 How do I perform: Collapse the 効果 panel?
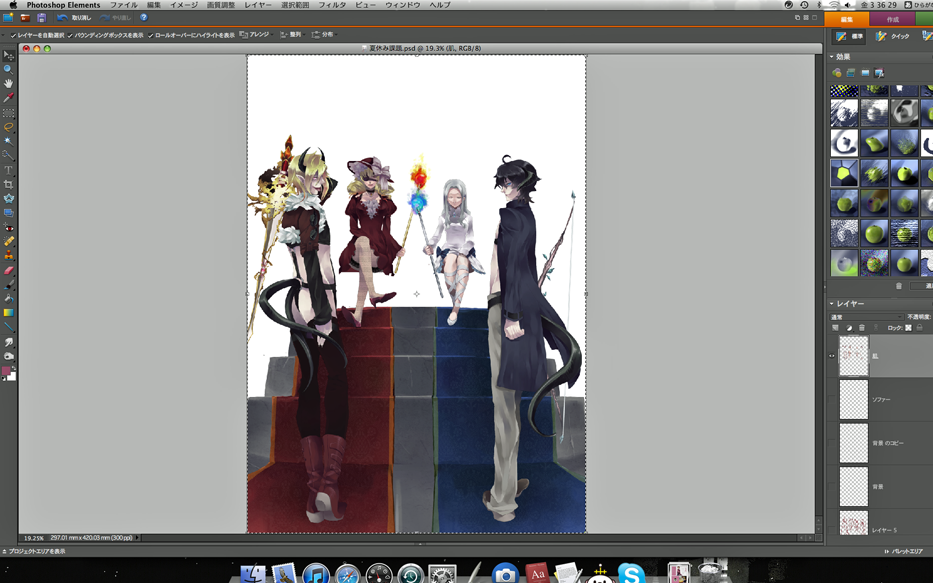[x=832, y=57]
